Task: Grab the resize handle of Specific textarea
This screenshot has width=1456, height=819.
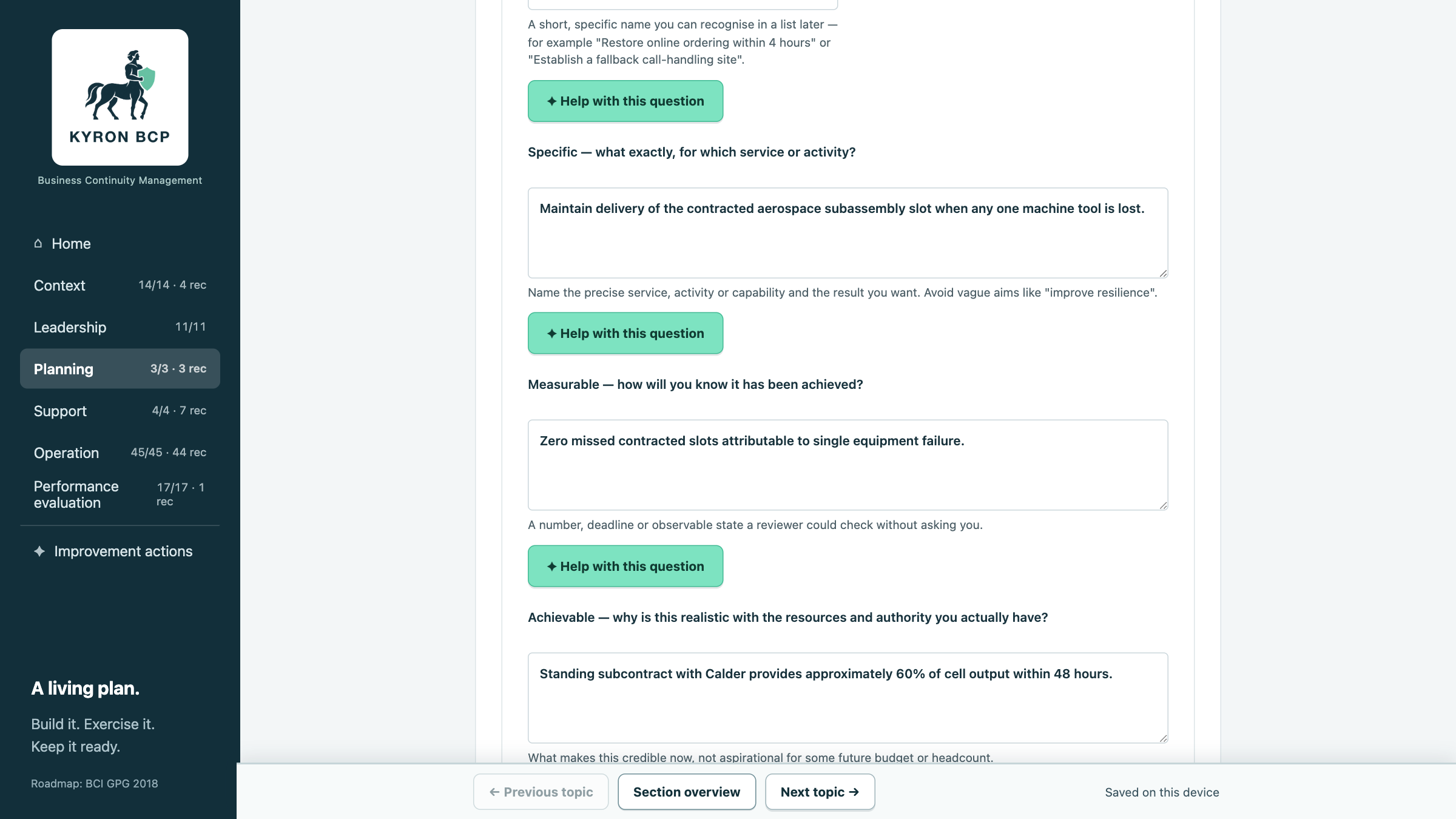Action: coord(1163,273)
